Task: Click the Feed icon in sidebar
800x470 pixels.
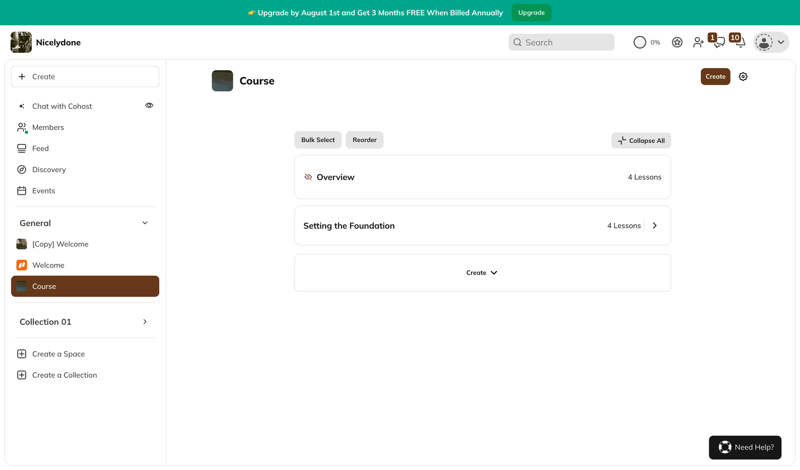Action: click(x=21, y=149)
